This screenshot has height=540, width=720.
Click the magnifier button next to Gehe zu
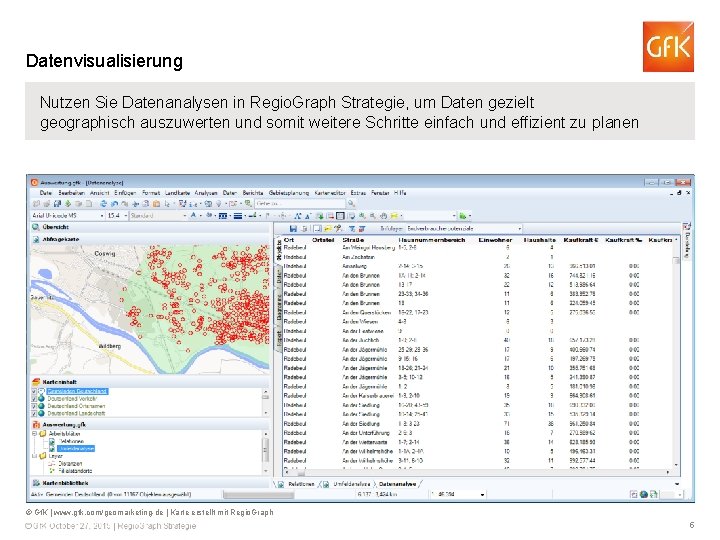coord(351,203)
